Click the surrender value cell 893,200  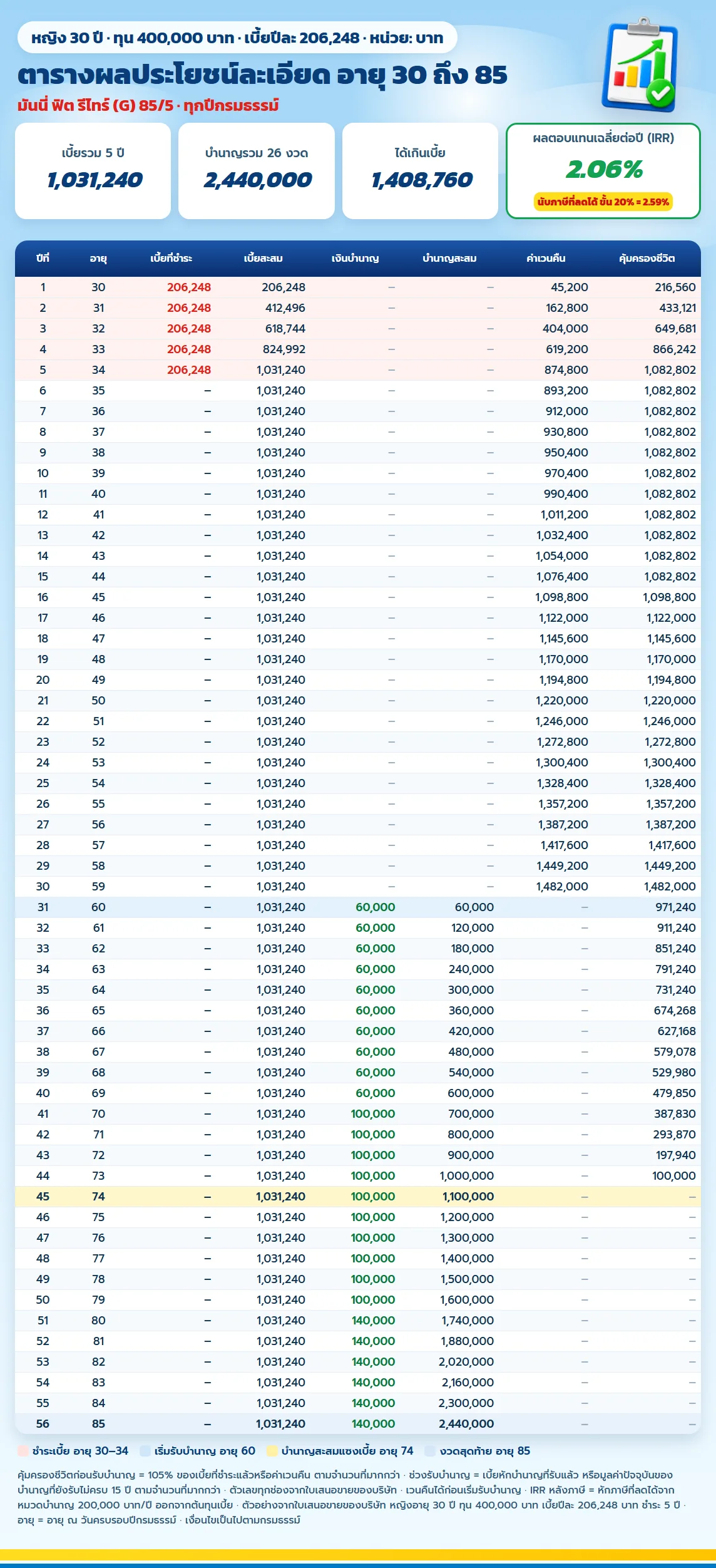(566, 391)
